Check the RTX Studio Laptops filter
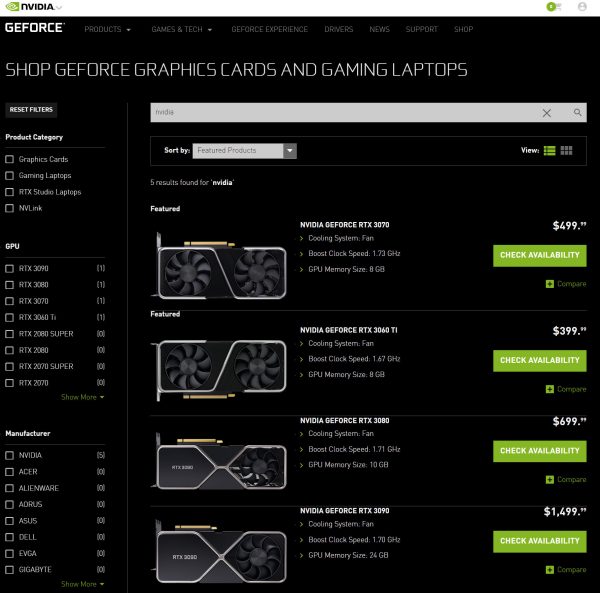 [x=10, y=192]
